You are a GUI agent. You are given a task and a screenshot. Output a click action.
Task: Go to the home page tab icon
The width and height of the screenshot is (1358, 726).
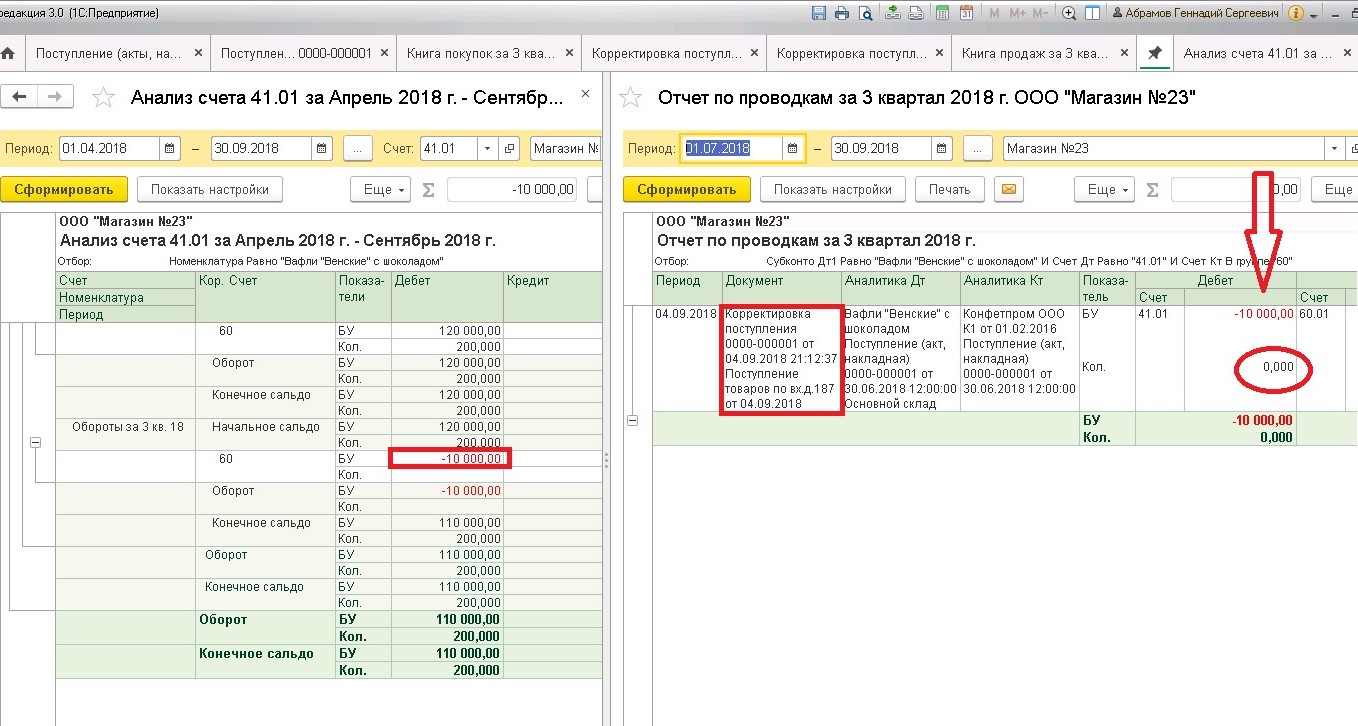9,53
